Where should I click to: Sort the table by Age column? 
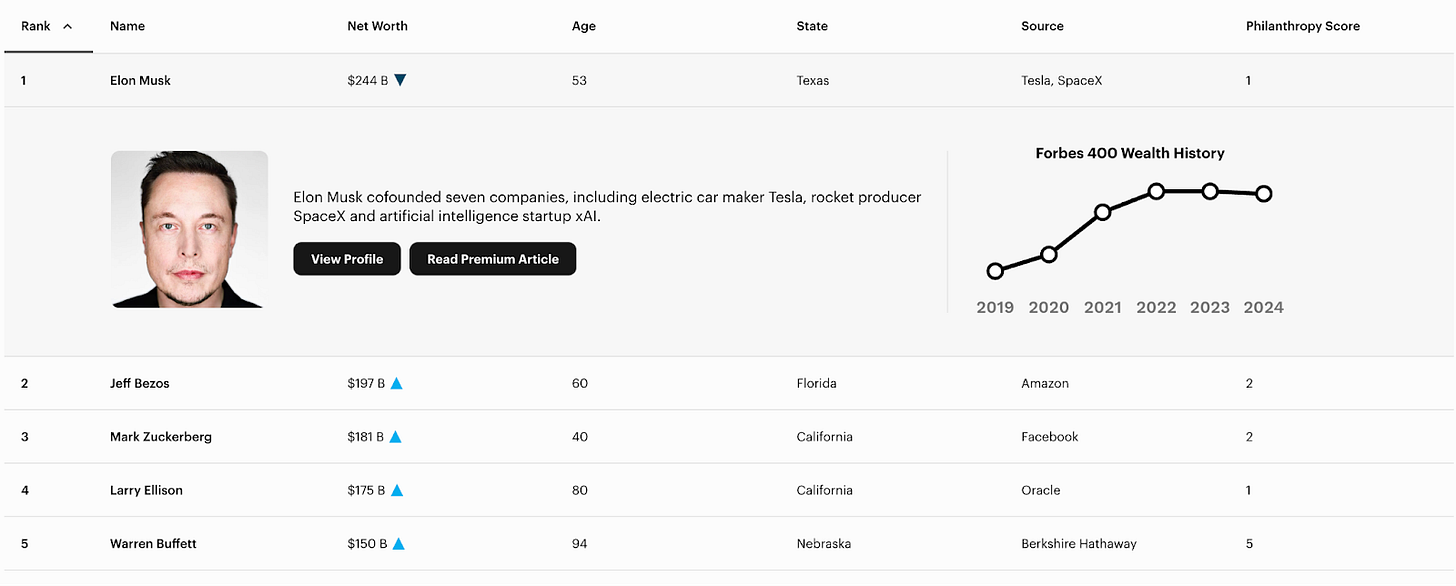pos(583,26)
